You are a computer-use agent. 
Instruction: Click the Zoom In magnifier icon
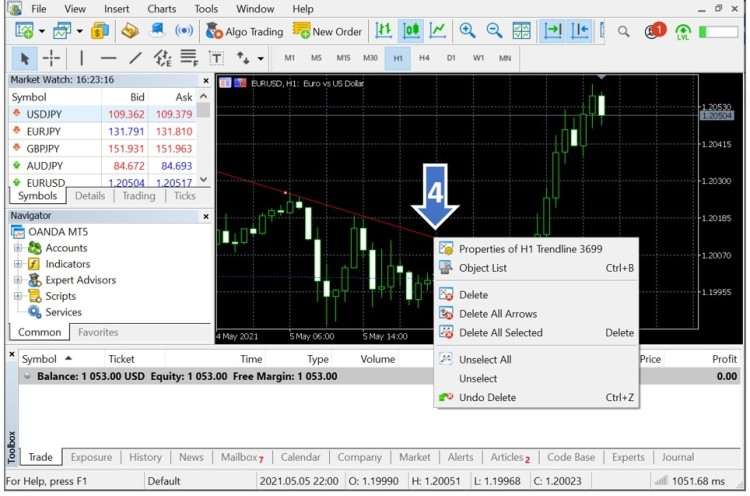[467, 31]
